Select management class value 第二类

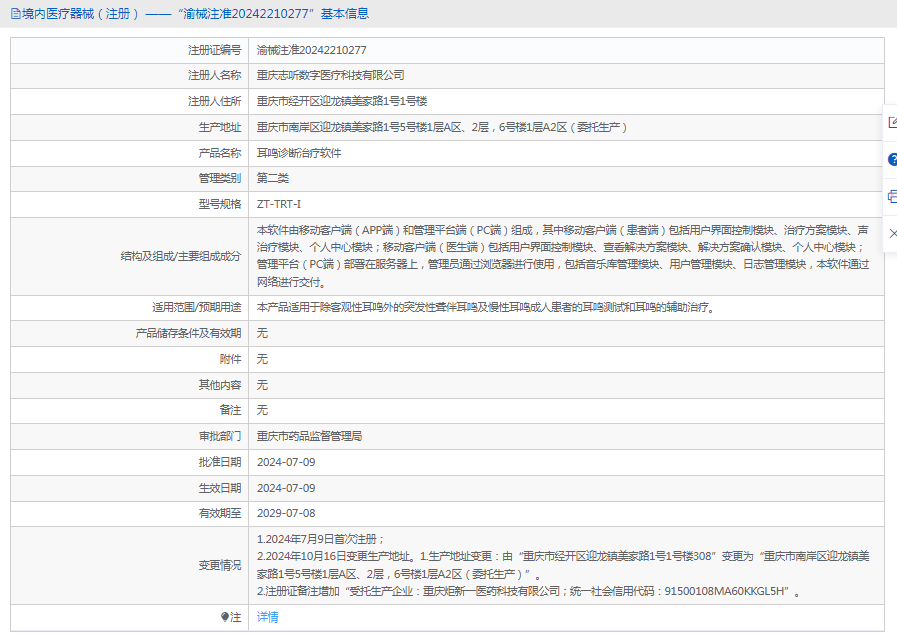click(272, 178)
